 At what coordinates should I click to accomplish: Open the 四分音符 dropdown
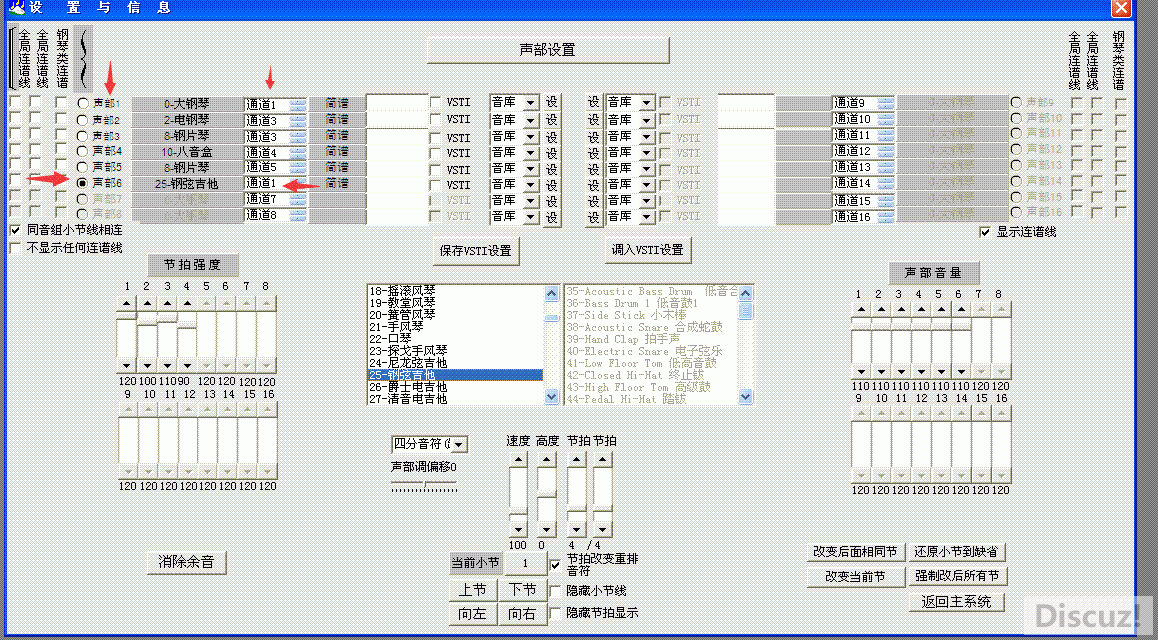click(x=459, y=444)
